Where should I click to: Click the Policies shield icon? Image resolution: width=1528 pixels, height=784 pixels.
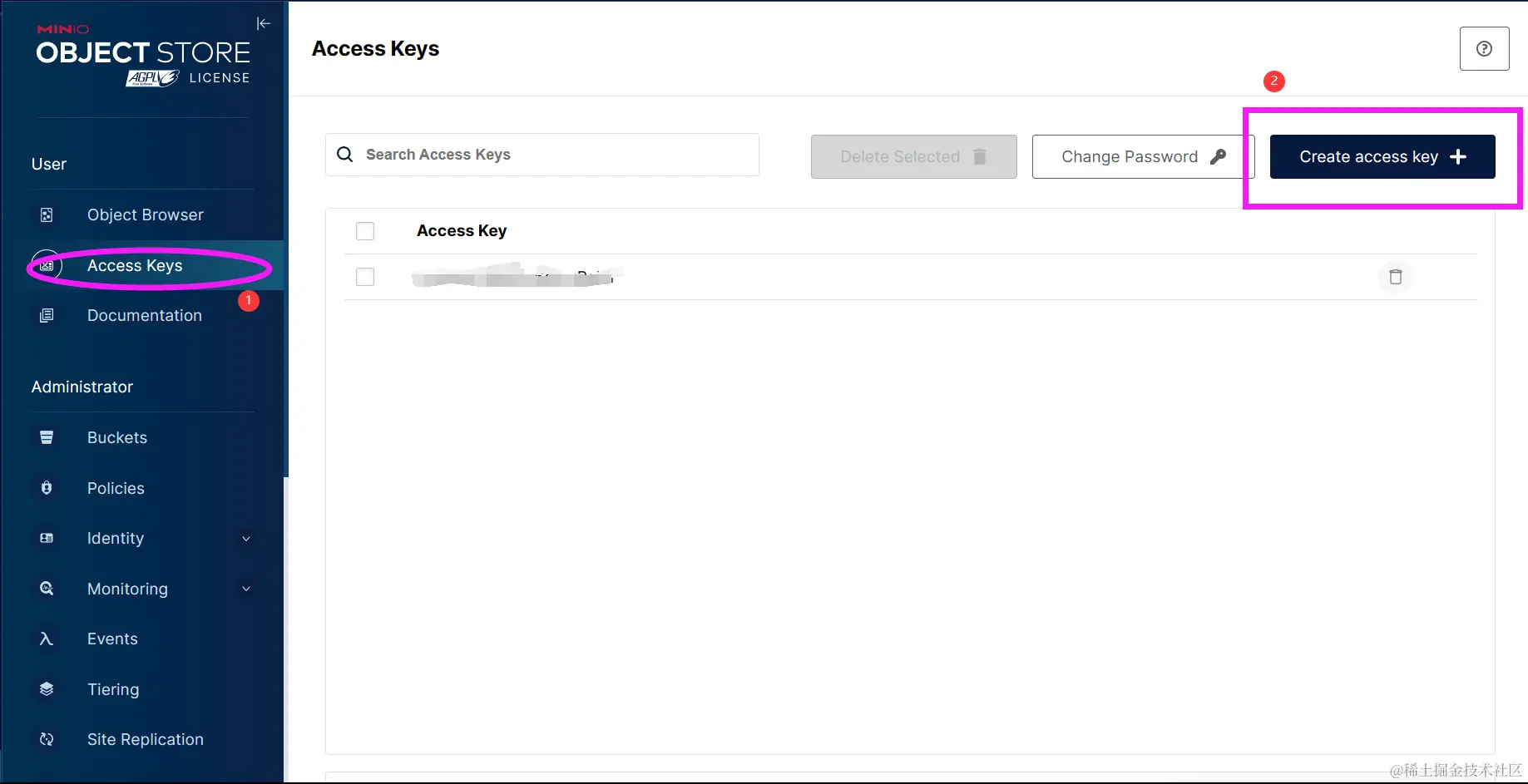point(47,488)
